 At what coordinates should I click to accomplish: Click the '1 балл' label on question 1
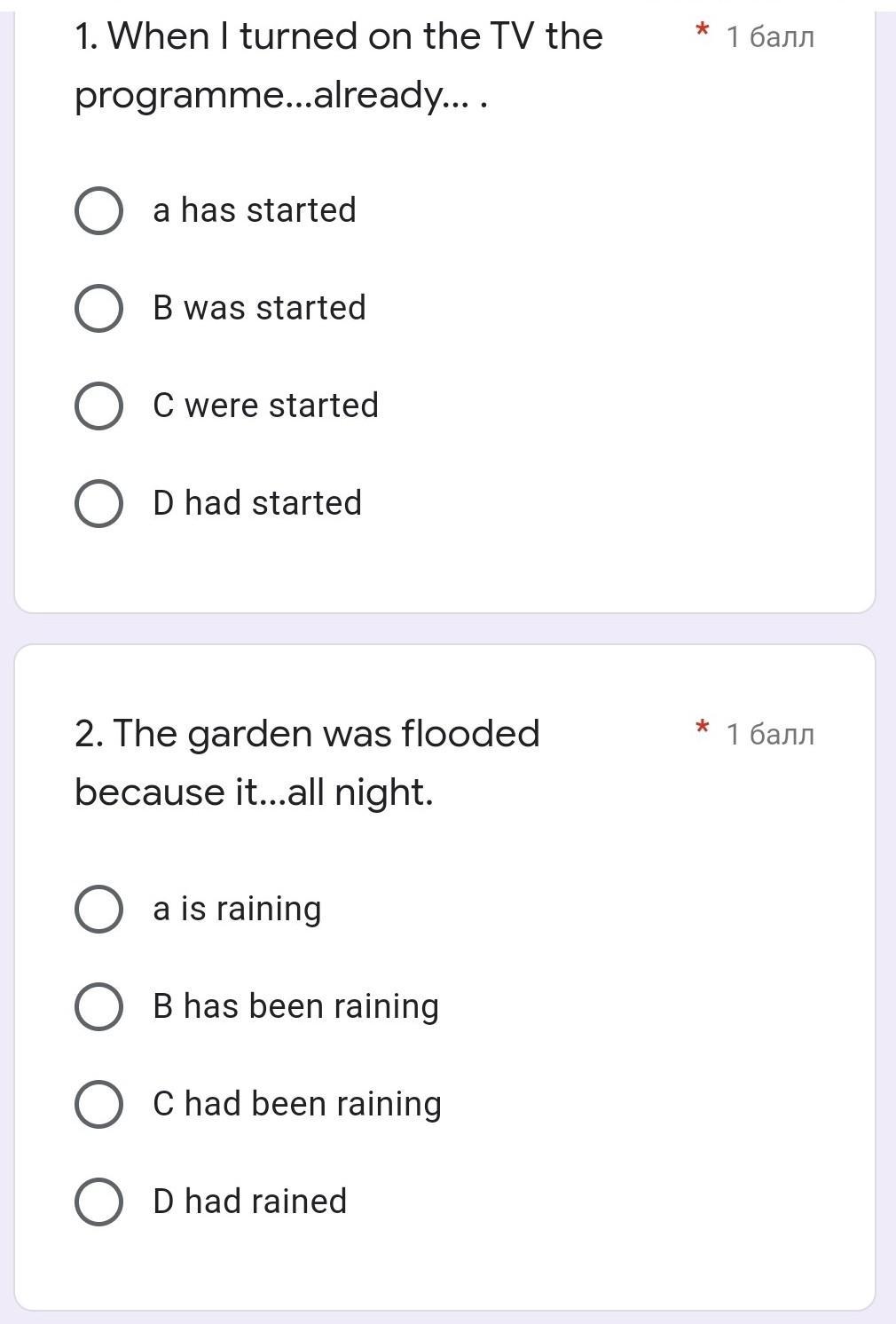click(769, 37)
